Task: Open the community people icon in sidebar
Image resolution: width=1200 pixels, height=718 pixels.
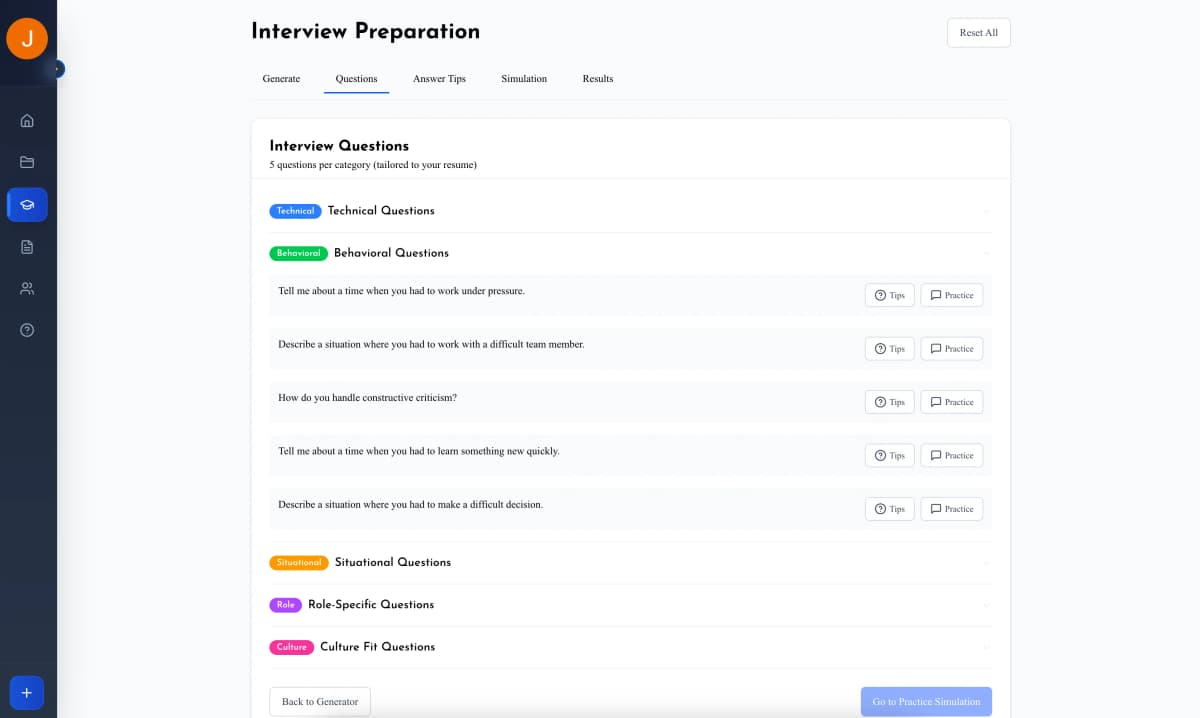Action: coord(27,288)
